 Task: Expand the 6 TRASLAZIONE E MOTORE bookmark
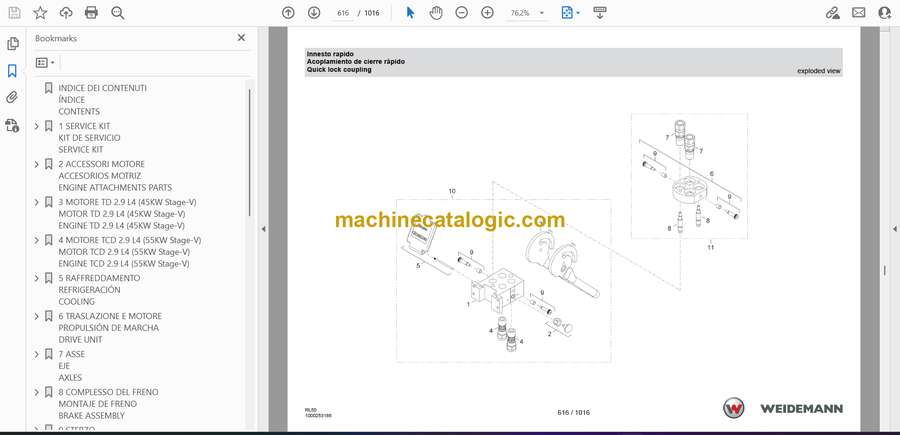[37, 316]
